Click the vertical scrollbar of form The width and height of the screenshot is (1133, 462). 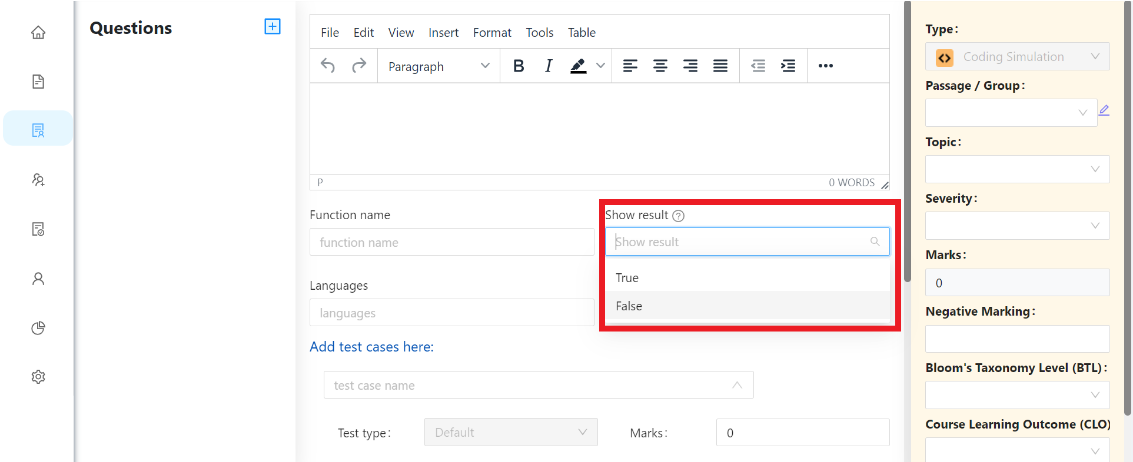click(x=908, y=141)
